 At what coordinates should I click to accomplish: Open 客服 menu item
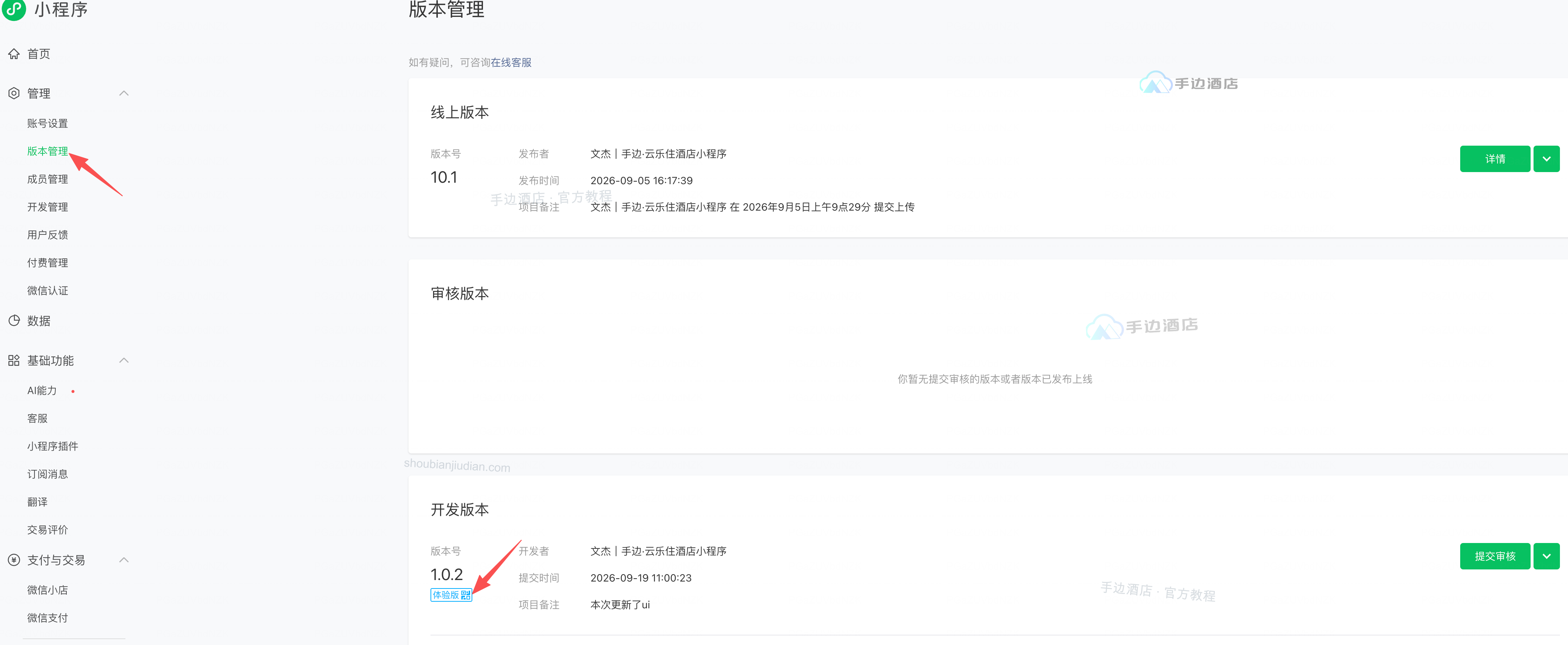point(37,418)
